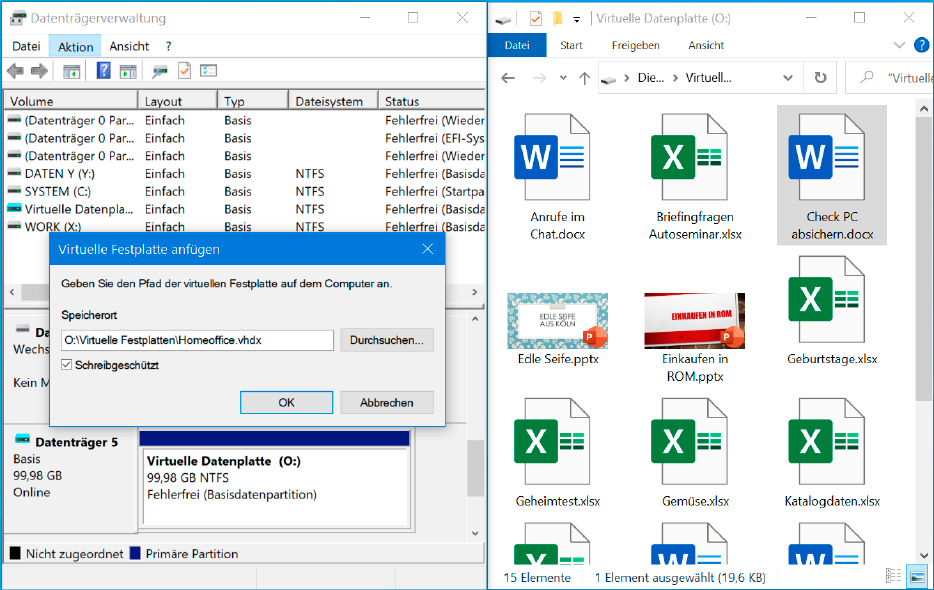Click disk pane scroll down arrow
This screenshot has height=590, width=934.
[x=475, y=533]
